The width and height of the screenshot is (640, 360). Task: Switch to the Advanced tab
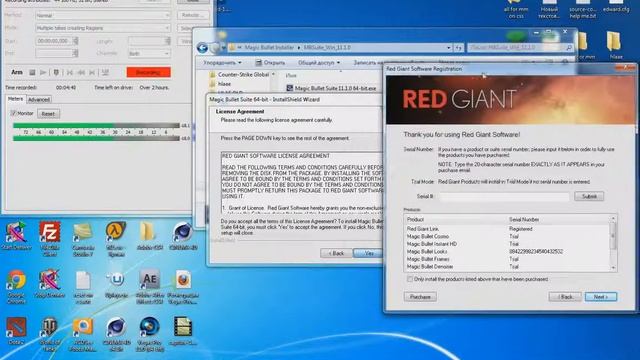pyautogui.click(x=39, y=100)
